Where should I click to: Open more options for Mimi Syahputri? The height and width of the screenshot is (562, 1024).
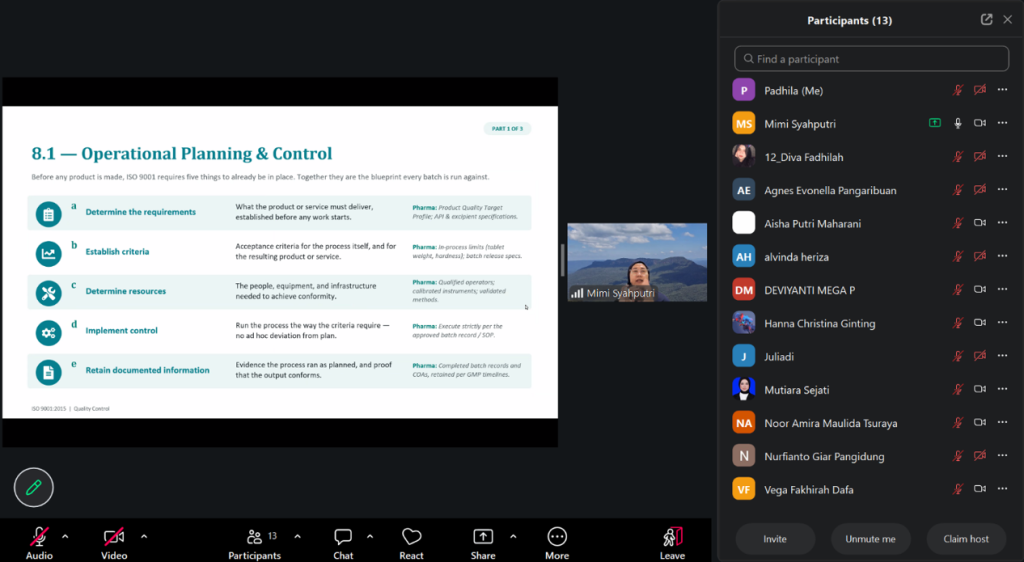(1002, 123)
